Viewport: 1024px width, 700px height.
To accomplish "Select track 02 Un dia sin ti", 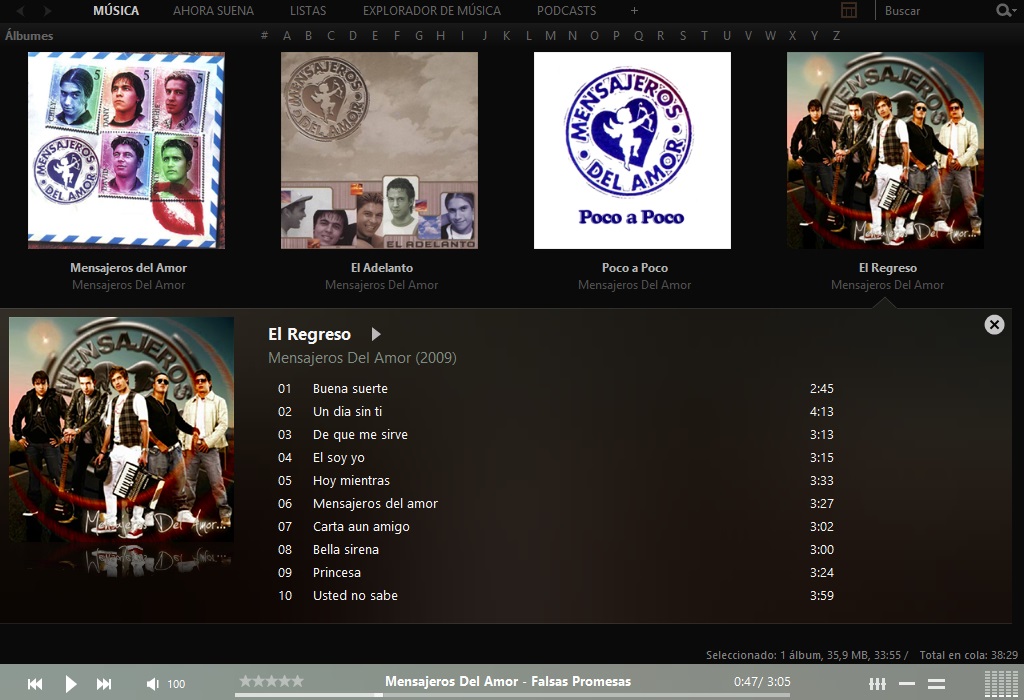I will [x=555, y=411].
